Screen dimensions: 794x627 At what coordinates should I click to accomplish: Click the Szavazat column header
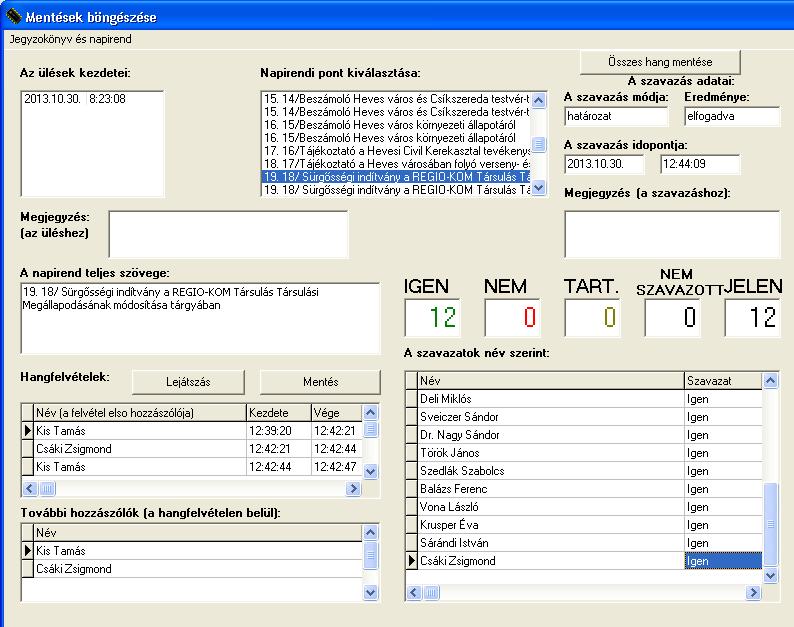(x=723, y=381)
